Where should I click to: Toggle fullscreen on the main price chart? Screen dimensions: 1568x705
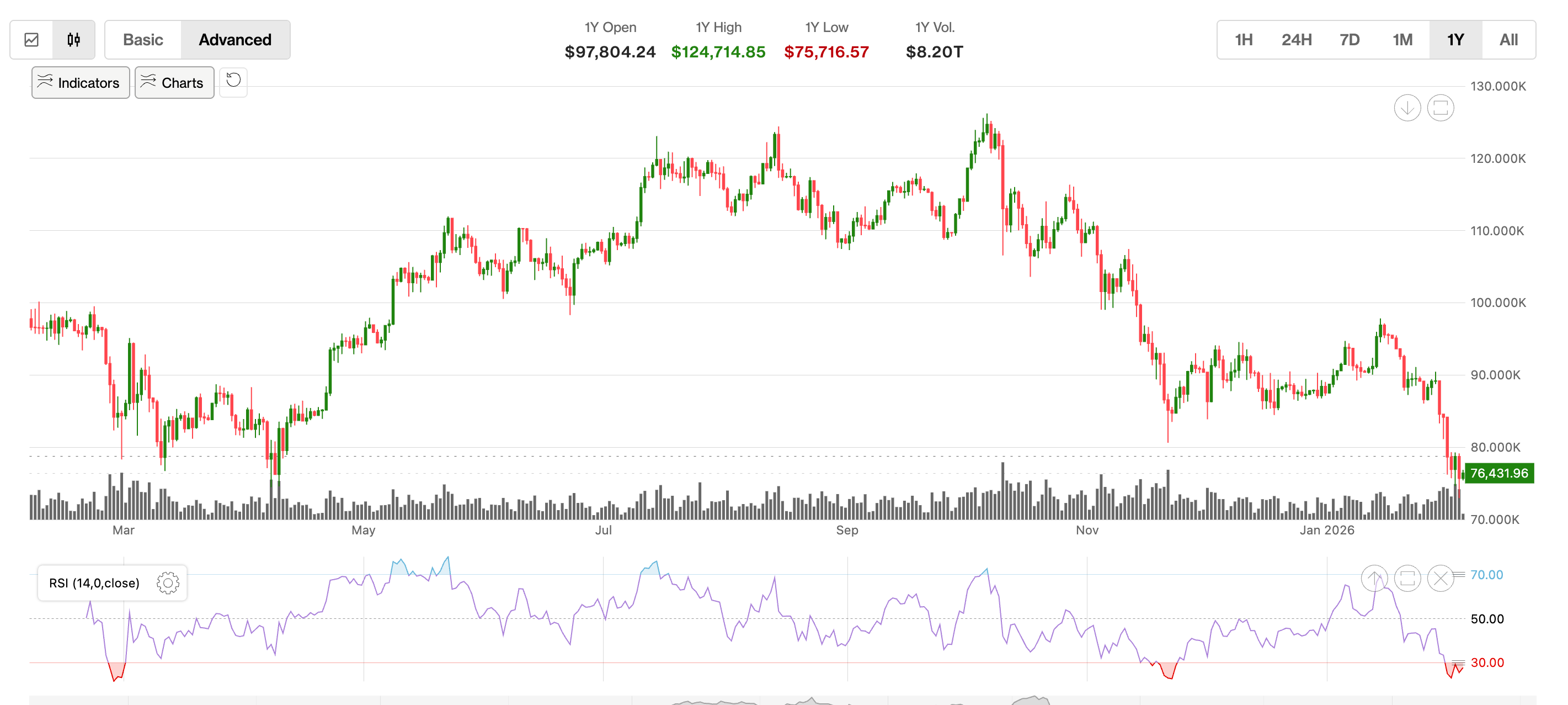pos(1440,107)
